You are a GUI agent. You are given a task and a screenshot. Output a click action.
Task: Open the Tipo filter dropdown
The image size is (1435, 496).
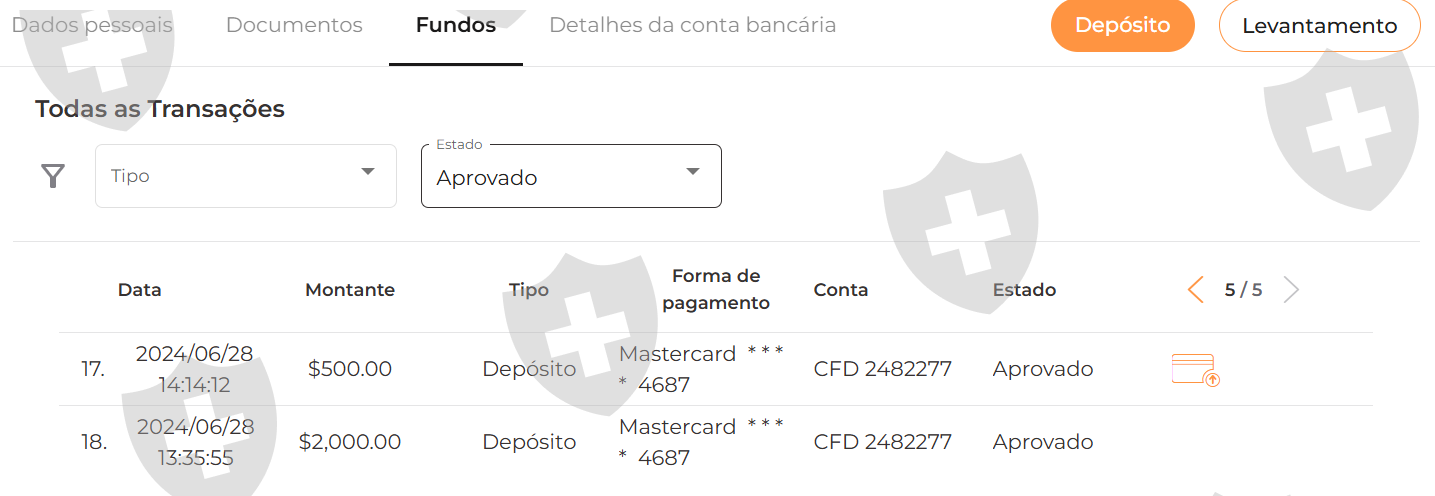[245, 176]
